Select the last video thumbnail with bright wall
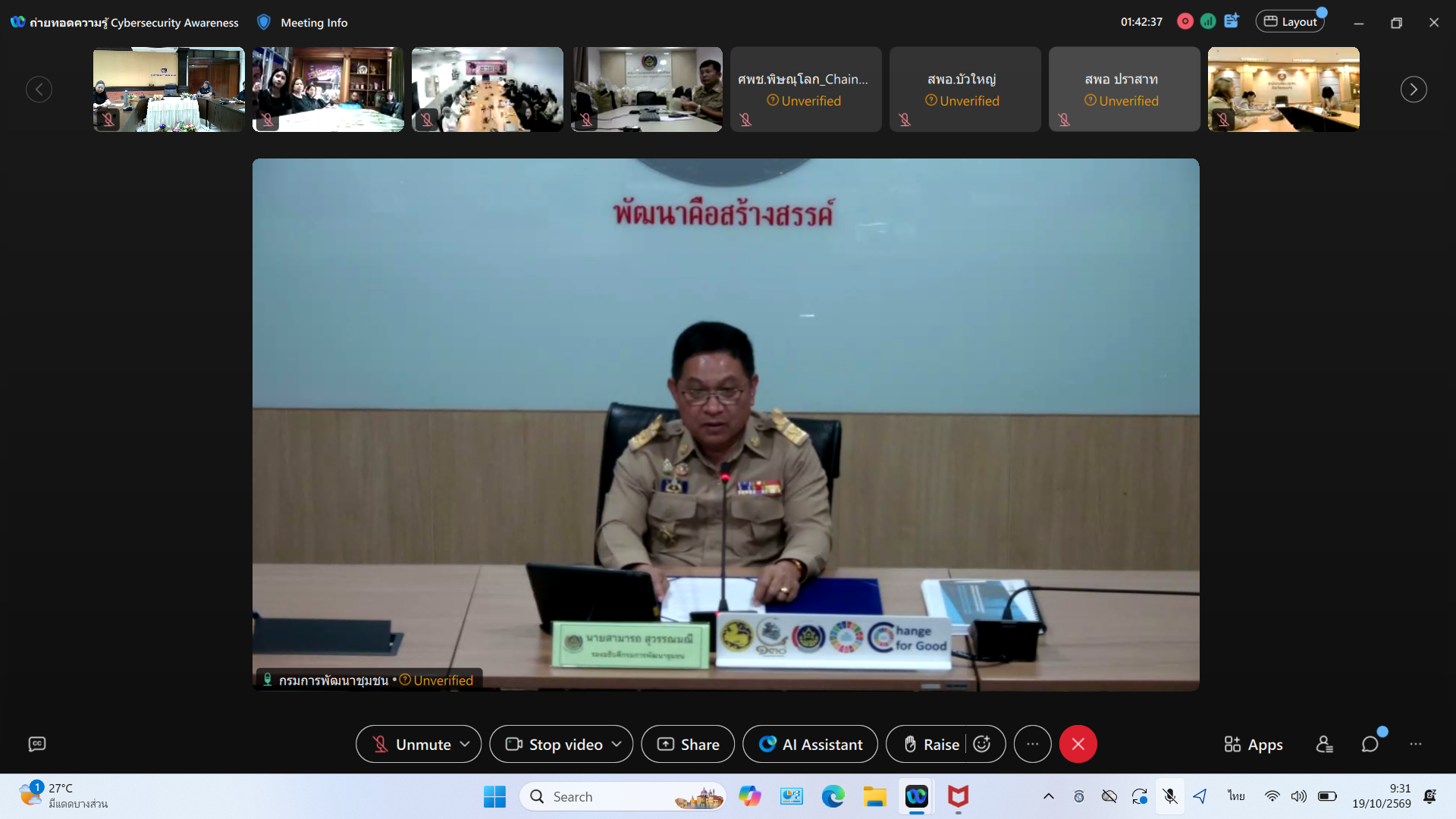This screenshot has height=819, width=1456. 1283,89
